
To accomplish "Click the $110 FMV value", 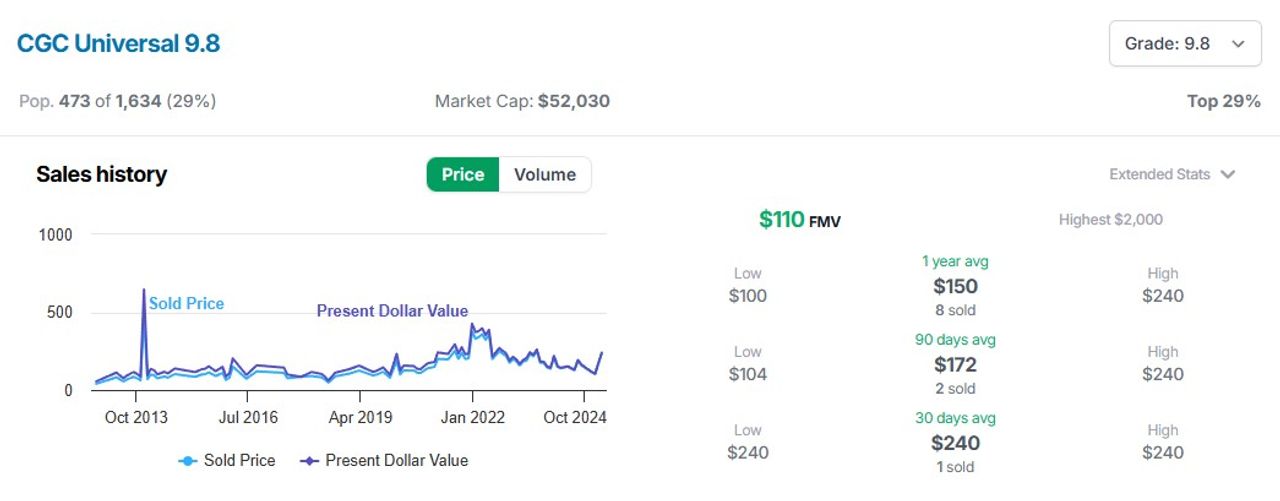I will click(x=799, y=219).
